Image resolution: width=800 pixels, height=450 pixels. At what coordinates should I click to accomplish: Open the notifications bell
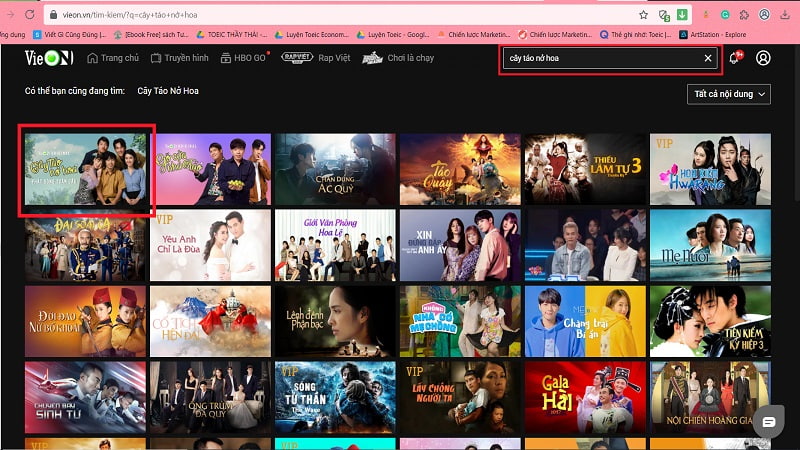[734, 58]
